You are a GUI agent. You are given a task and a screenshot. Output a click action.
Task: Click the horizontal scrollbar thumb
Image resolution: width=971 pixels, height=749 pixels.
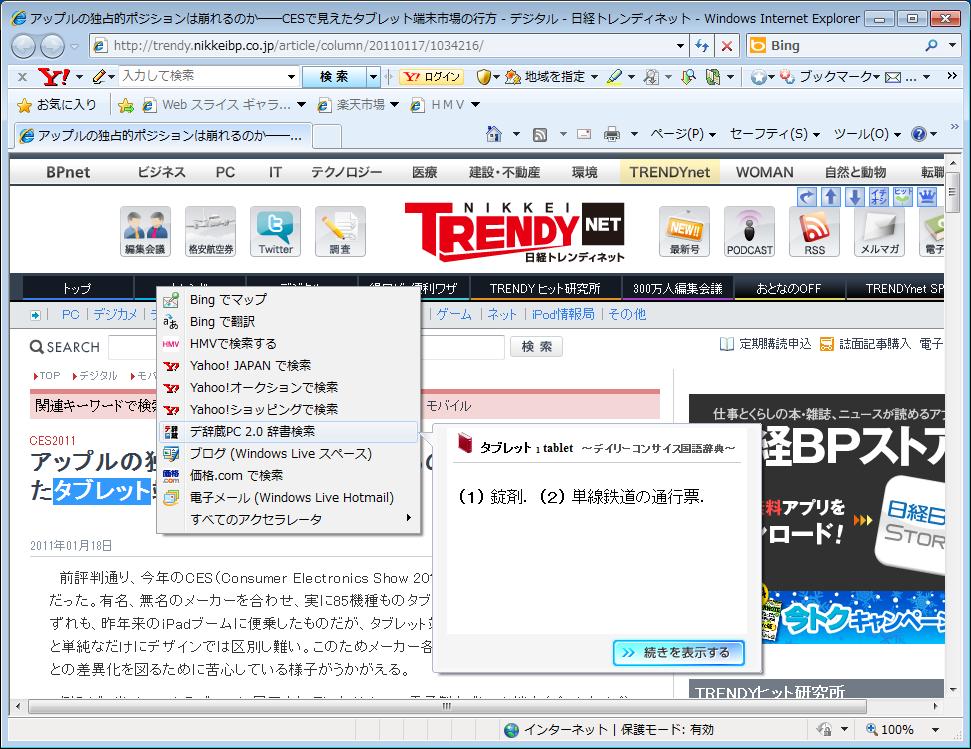[447, 706]
